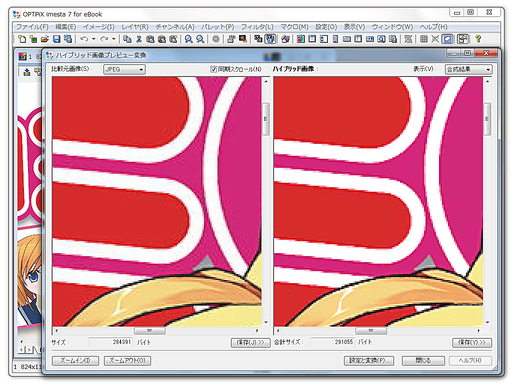Screen dimensions: 517x388
Task: Click the Undo arrow icon
Action: 85,39
